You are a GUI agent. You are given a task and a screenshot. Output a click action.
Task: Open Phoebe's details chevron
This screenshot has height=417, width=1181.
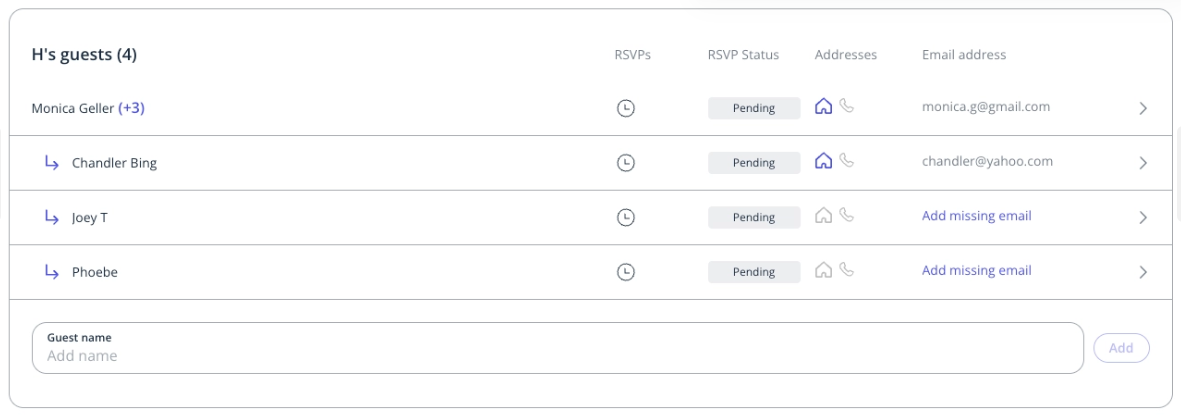tap(1143, 272)
